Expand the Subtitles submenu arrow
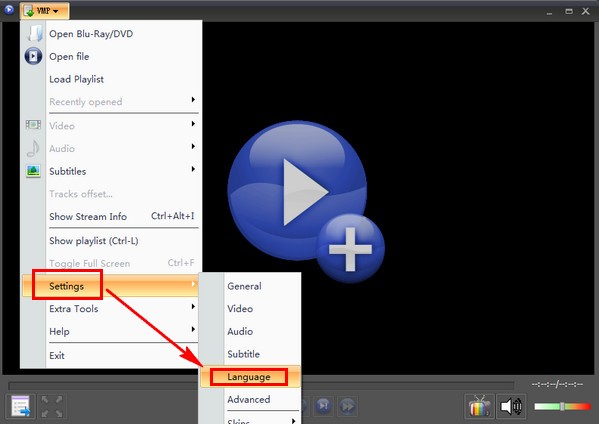 coord(193,169)
